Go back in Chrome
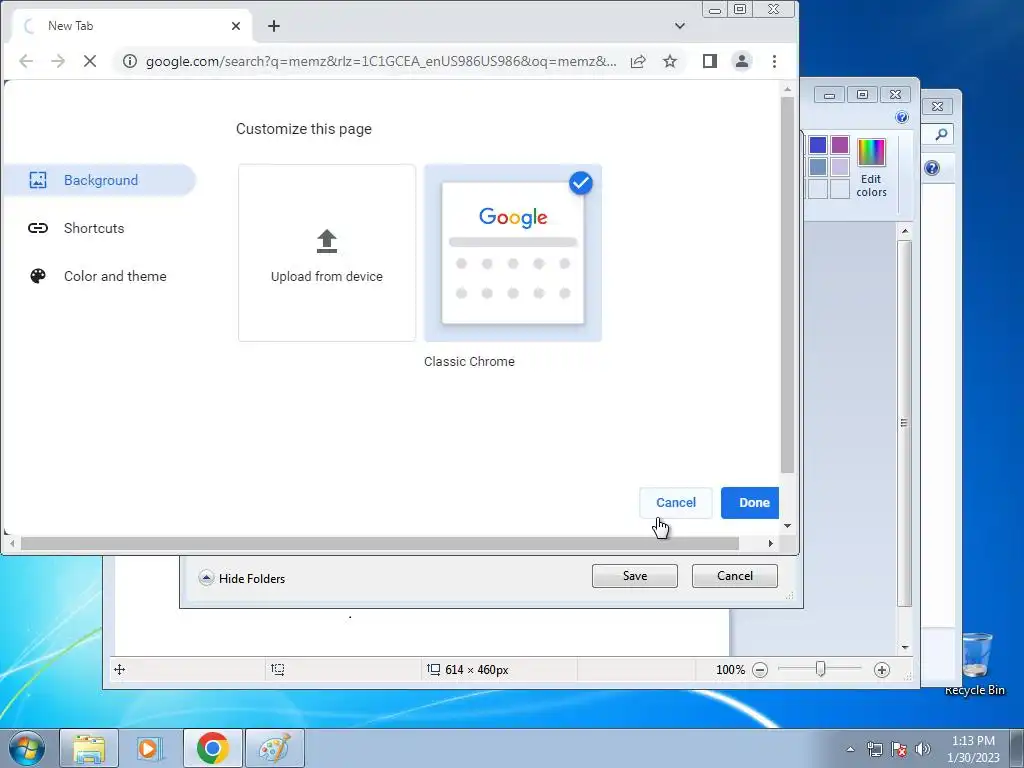Viewport: 1024px width, 768px height. pyautogui.click(x=25, y=61)
